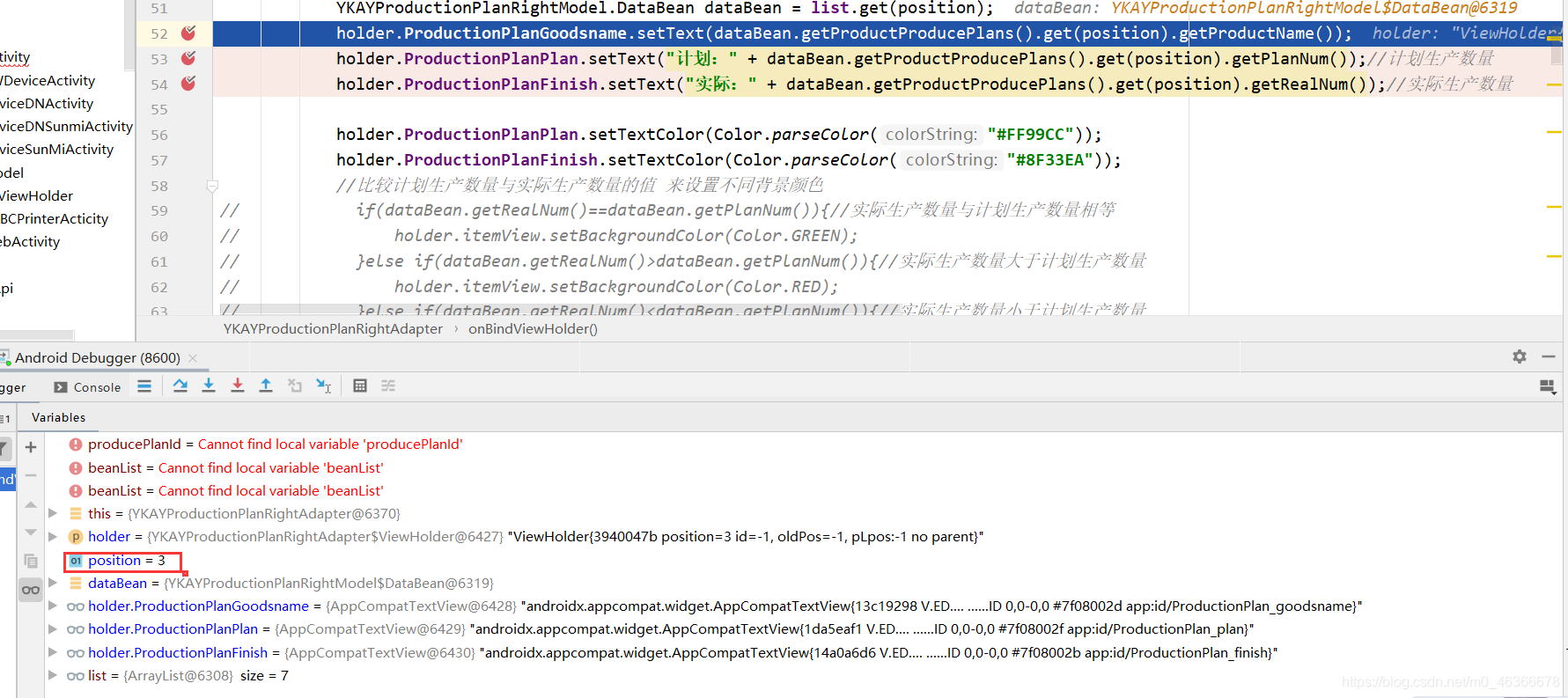Click the Trace Current Stream Chain icon
1568x698 pixels.
tap(388, 386)
